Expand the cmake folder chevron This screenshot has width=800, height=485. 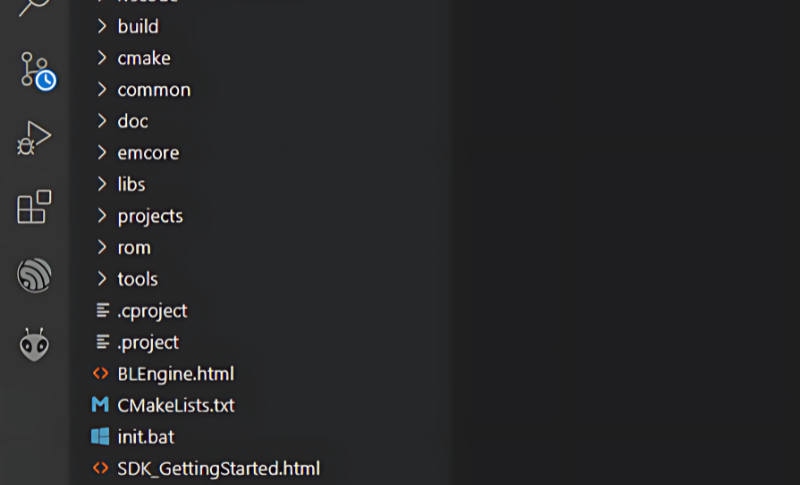click(101, 58)
